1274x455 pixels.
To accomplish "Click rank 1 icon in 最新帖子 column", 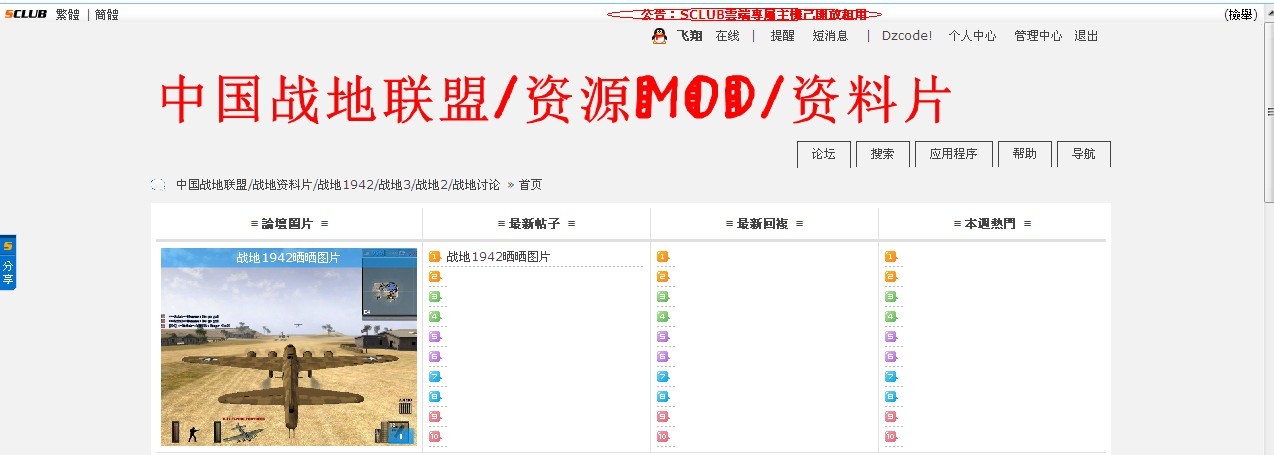I will point(435,257).
